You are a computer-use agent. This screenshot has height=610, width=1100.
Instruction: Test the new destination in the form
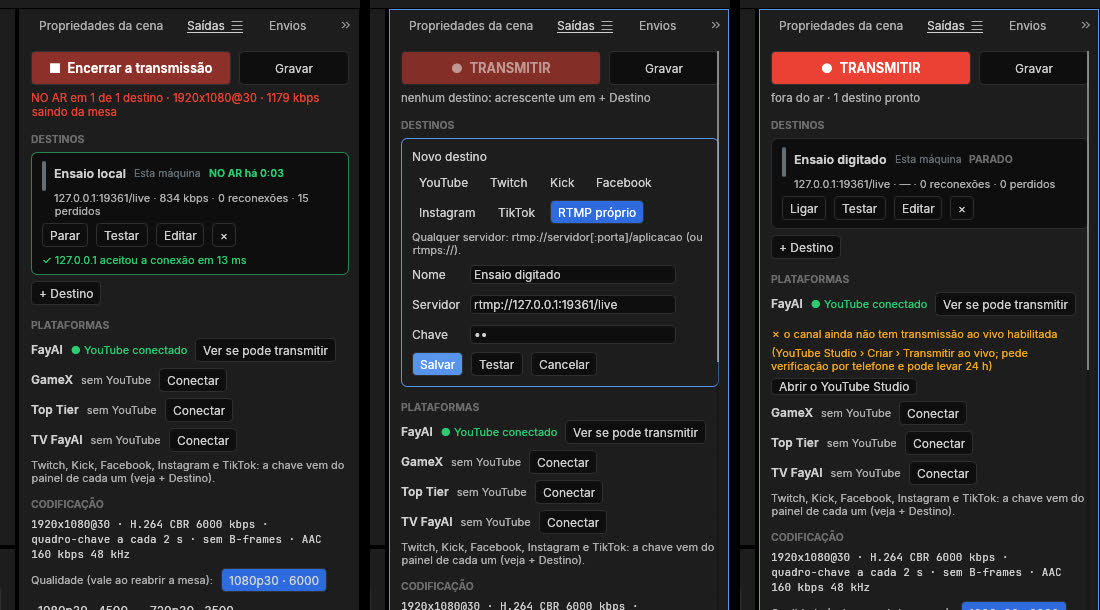coord(497,365)
